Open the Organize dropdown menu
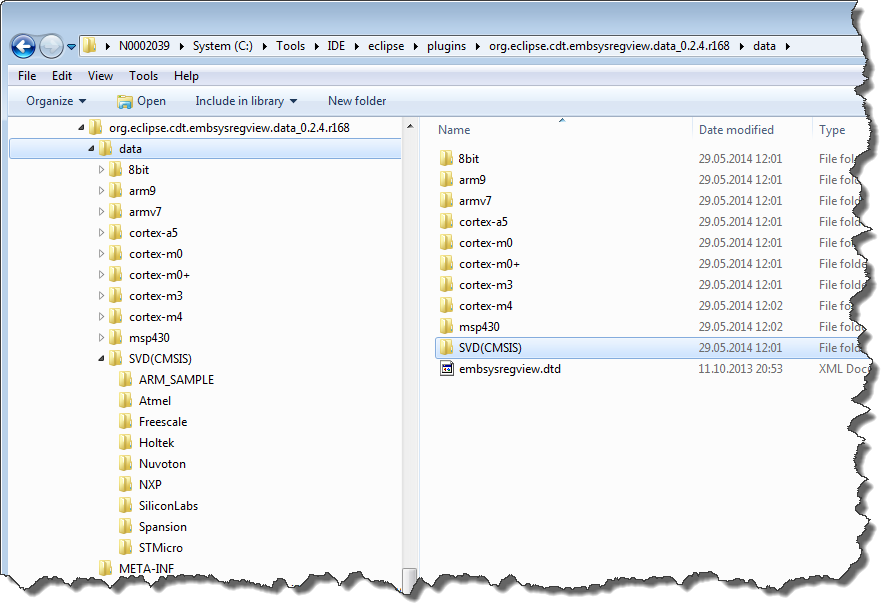This screenshot has width=895, height=615. 56,101
